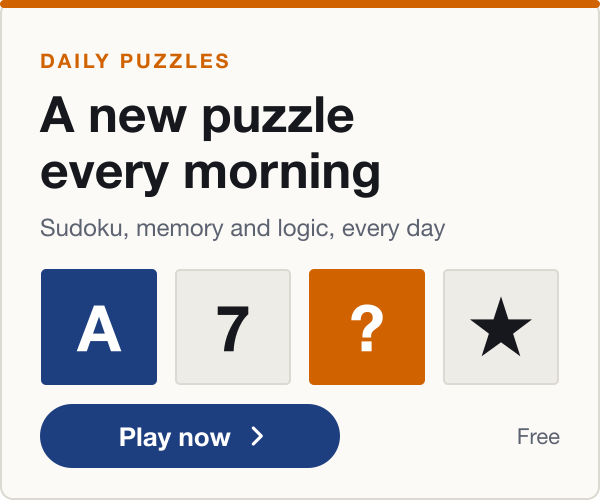Click the orange bar atop the card
Viewport: 600px width, 500px height.
(x=300, y=4)
